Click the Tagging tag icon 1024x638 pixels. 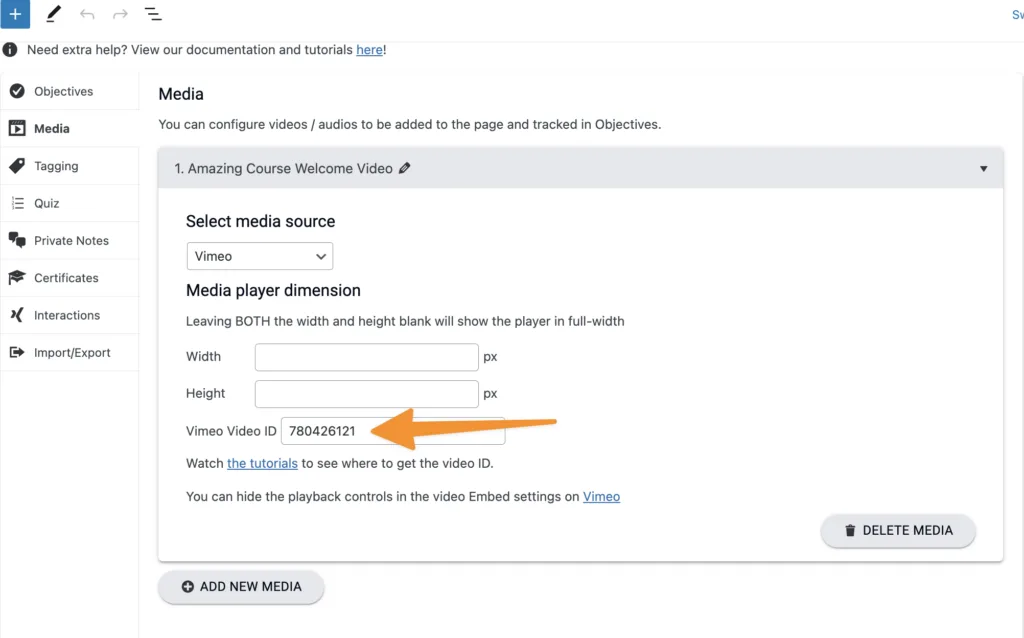pyautogui.click(x=17, y=166)
